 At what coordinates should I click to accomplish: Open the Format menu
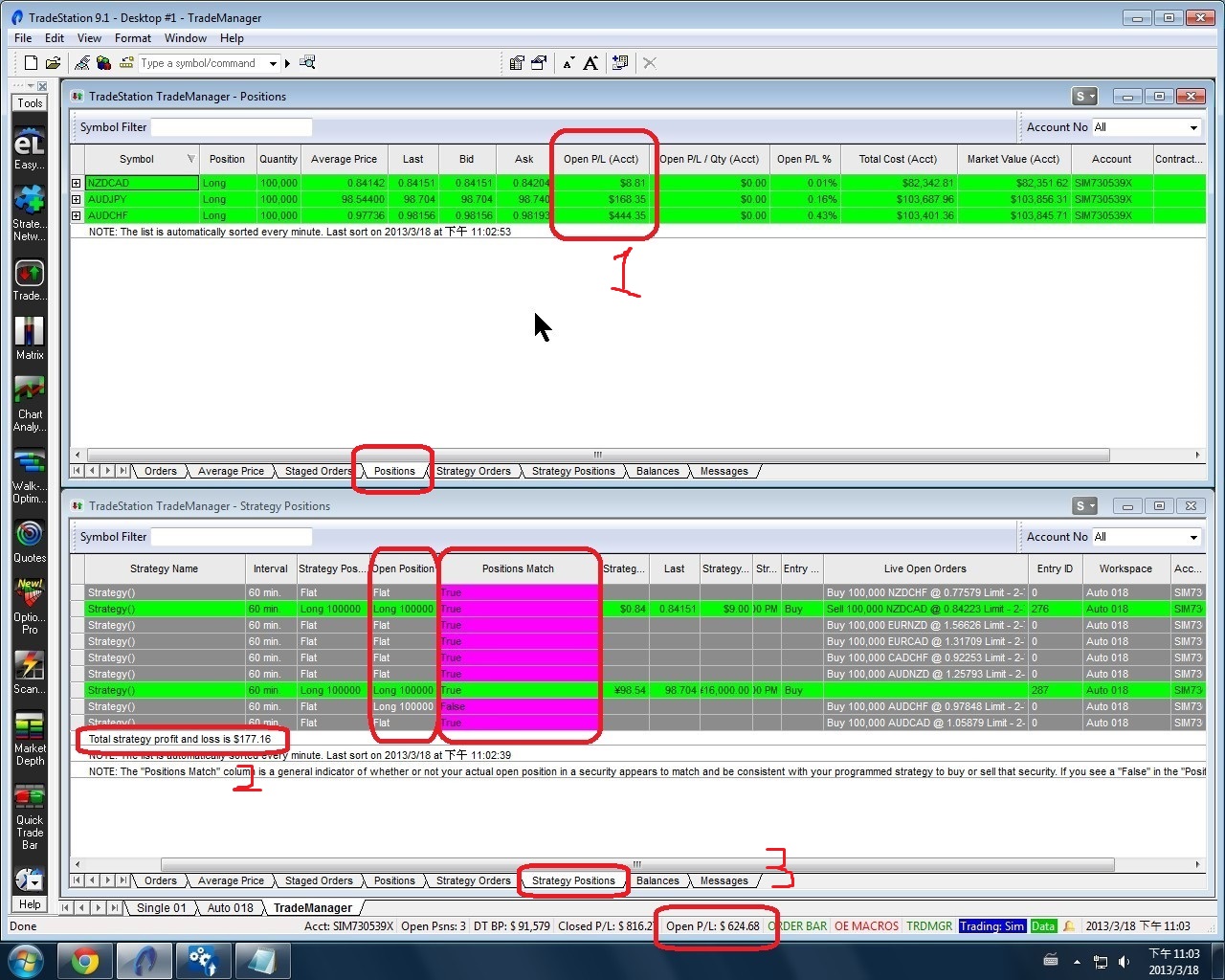pos(133,38)
